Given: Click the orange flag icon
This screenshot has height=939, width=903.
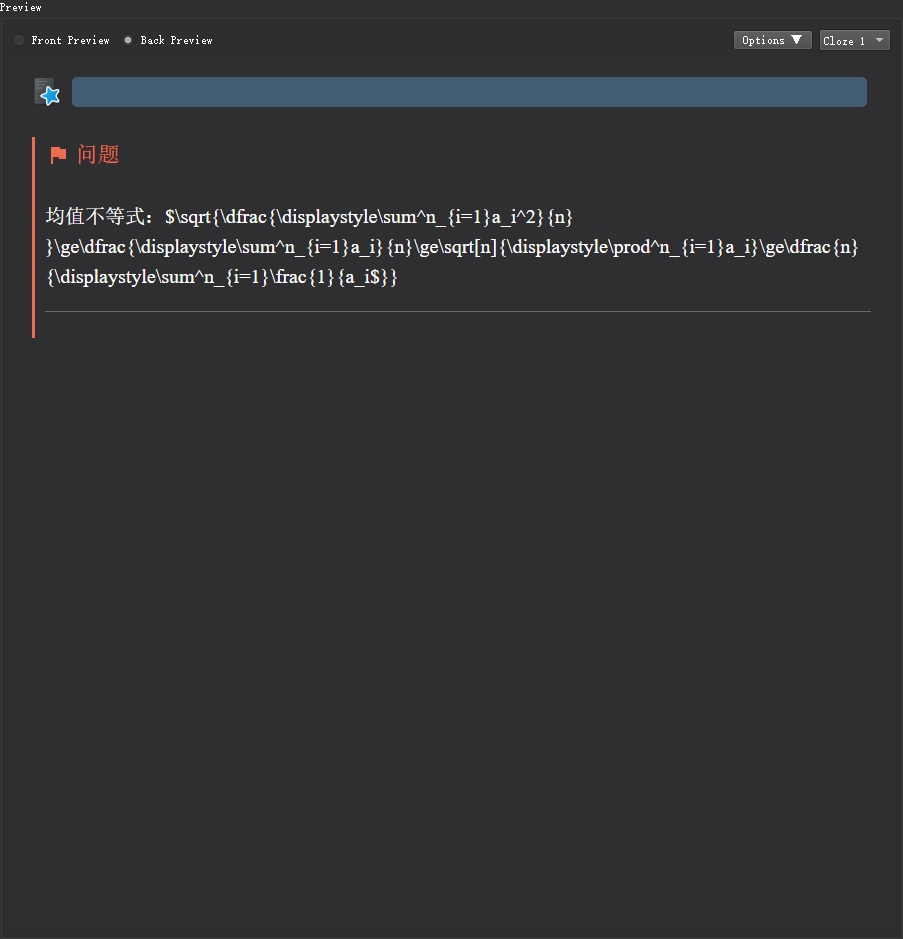Looking at the screenshot, I should (59, 155).
